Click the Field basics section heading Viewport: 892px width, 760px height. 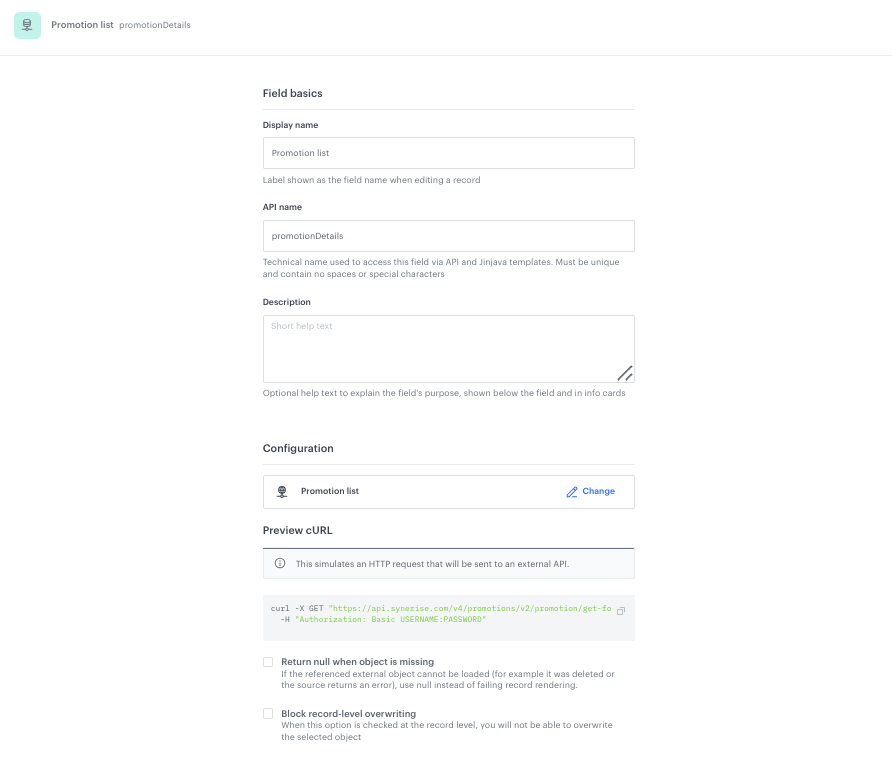coord(291,93)
